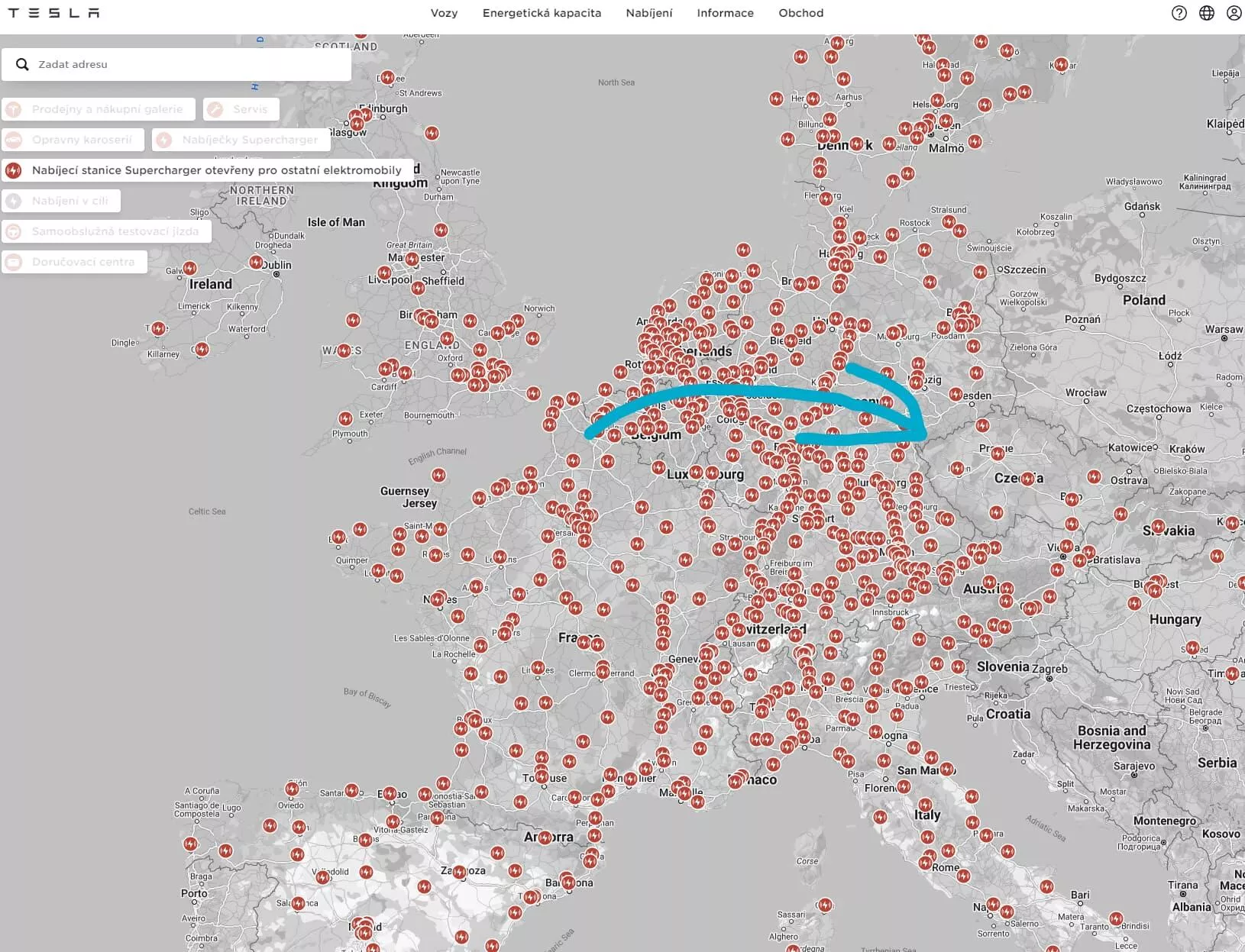Select the Supercharger marker near Durham
Screen dimensions: 1245x952
tap(441, 230)
